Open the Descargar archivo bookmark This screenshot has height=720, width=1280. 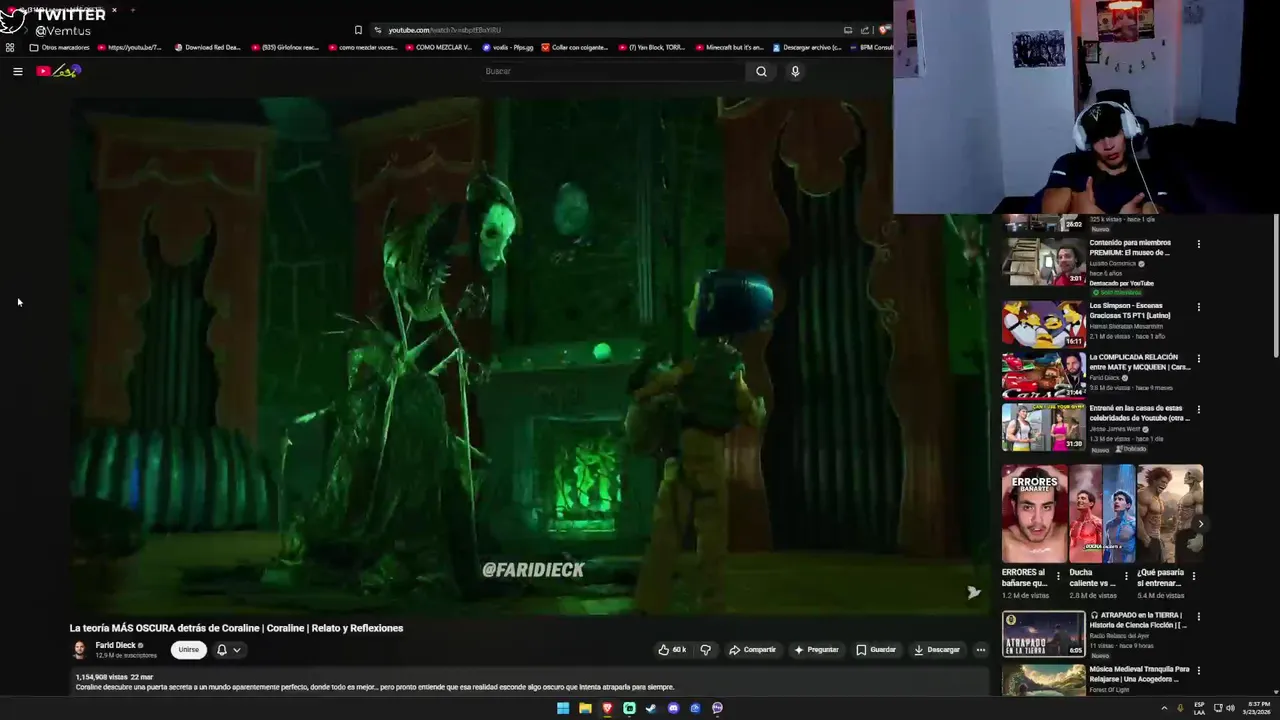pos(806,47)
